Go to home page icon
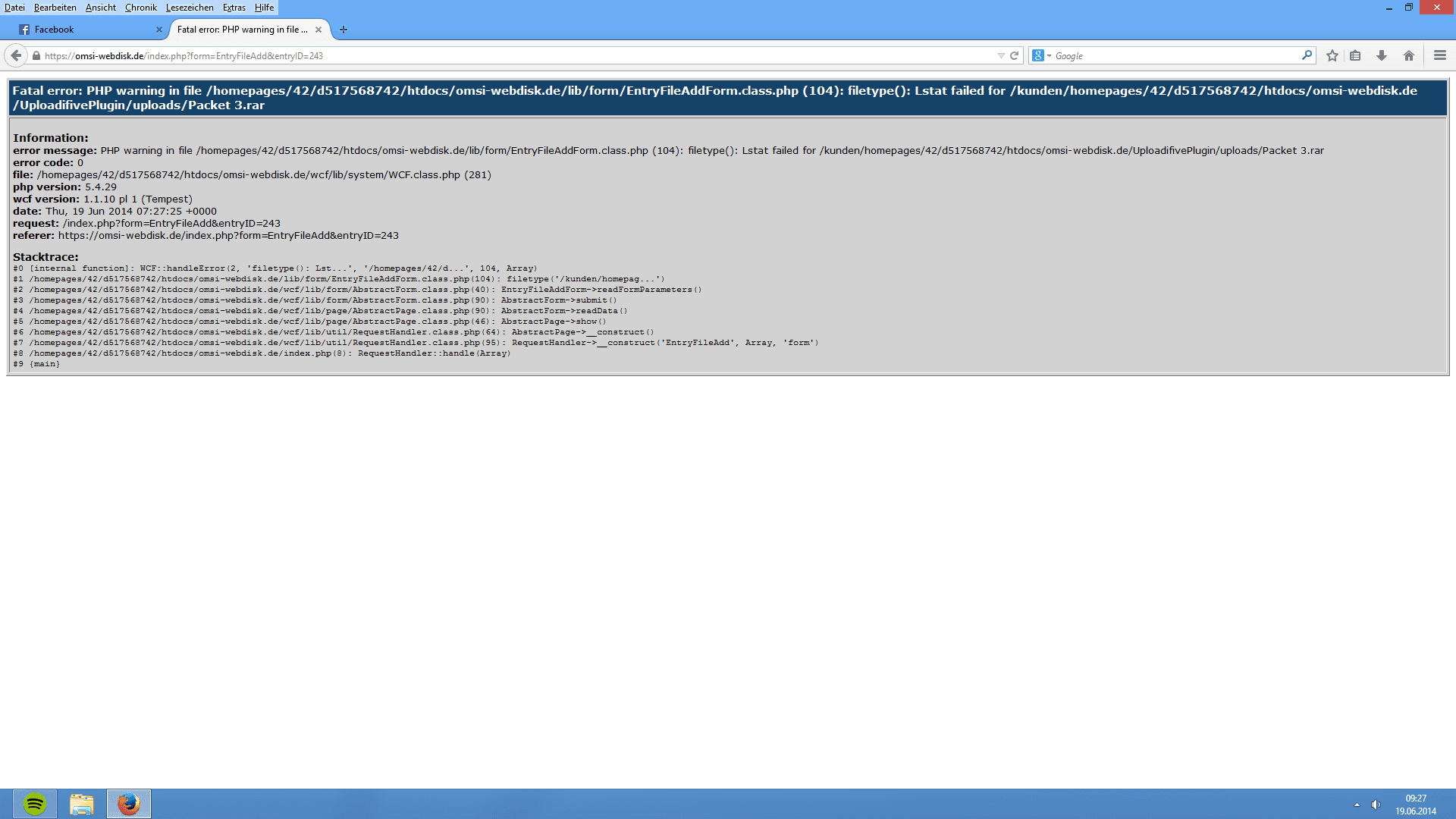The image size is (1456, 819). pyautogui.click(x=1409, y=55)
